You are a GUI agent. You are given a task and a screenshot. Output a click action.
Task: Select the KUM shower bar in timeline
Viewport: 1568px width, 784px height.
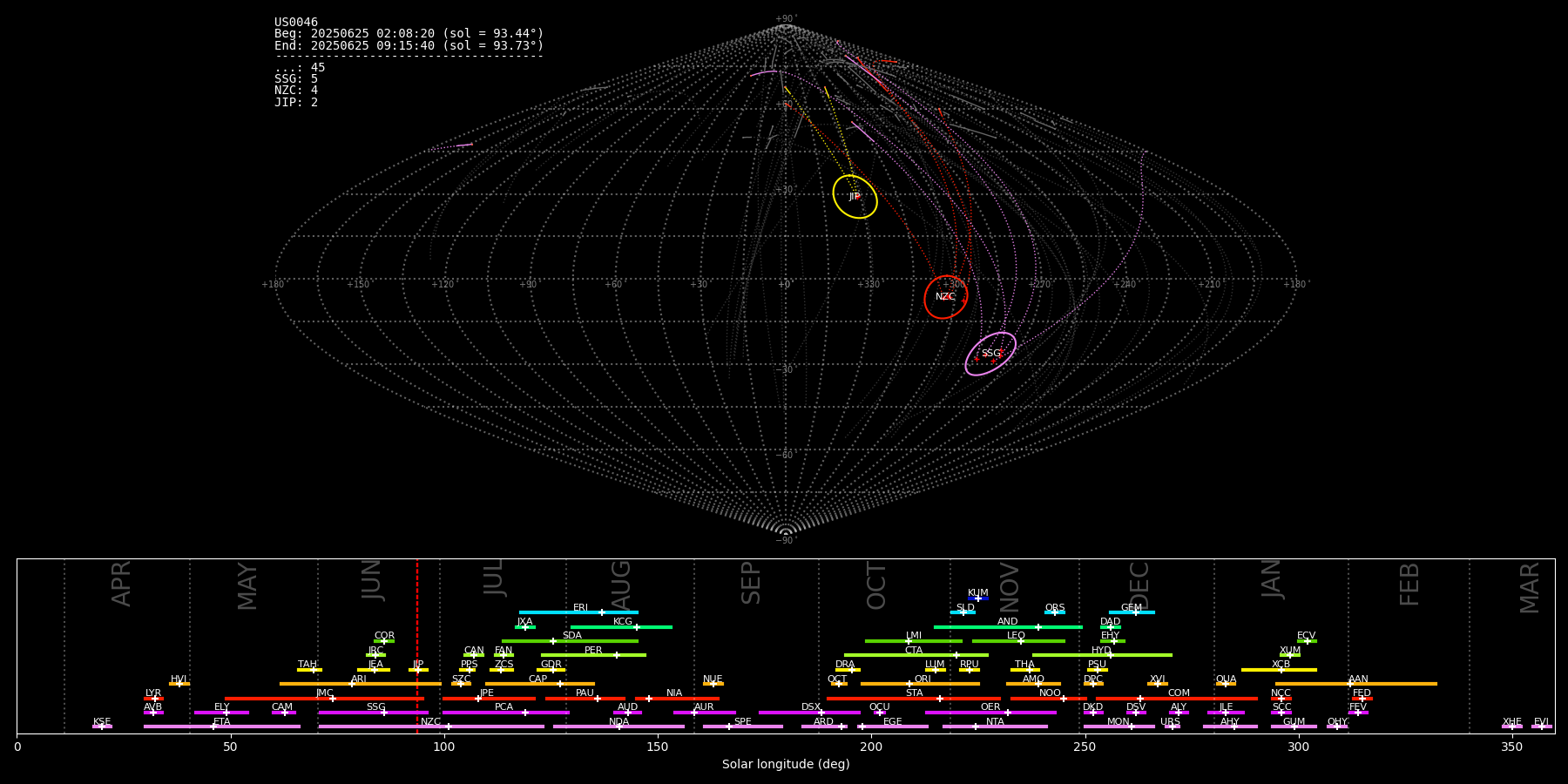pyautogui.click(x=978, y=598)
